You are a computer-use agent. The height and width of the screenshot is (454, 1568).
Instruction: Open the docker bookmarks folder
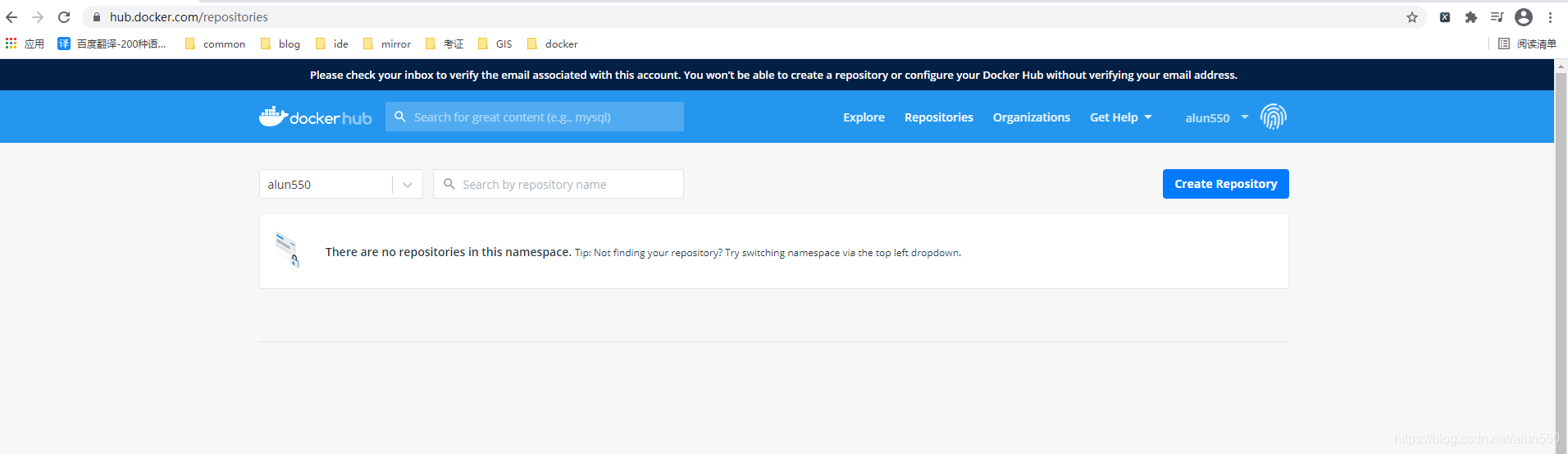(553, 44)
